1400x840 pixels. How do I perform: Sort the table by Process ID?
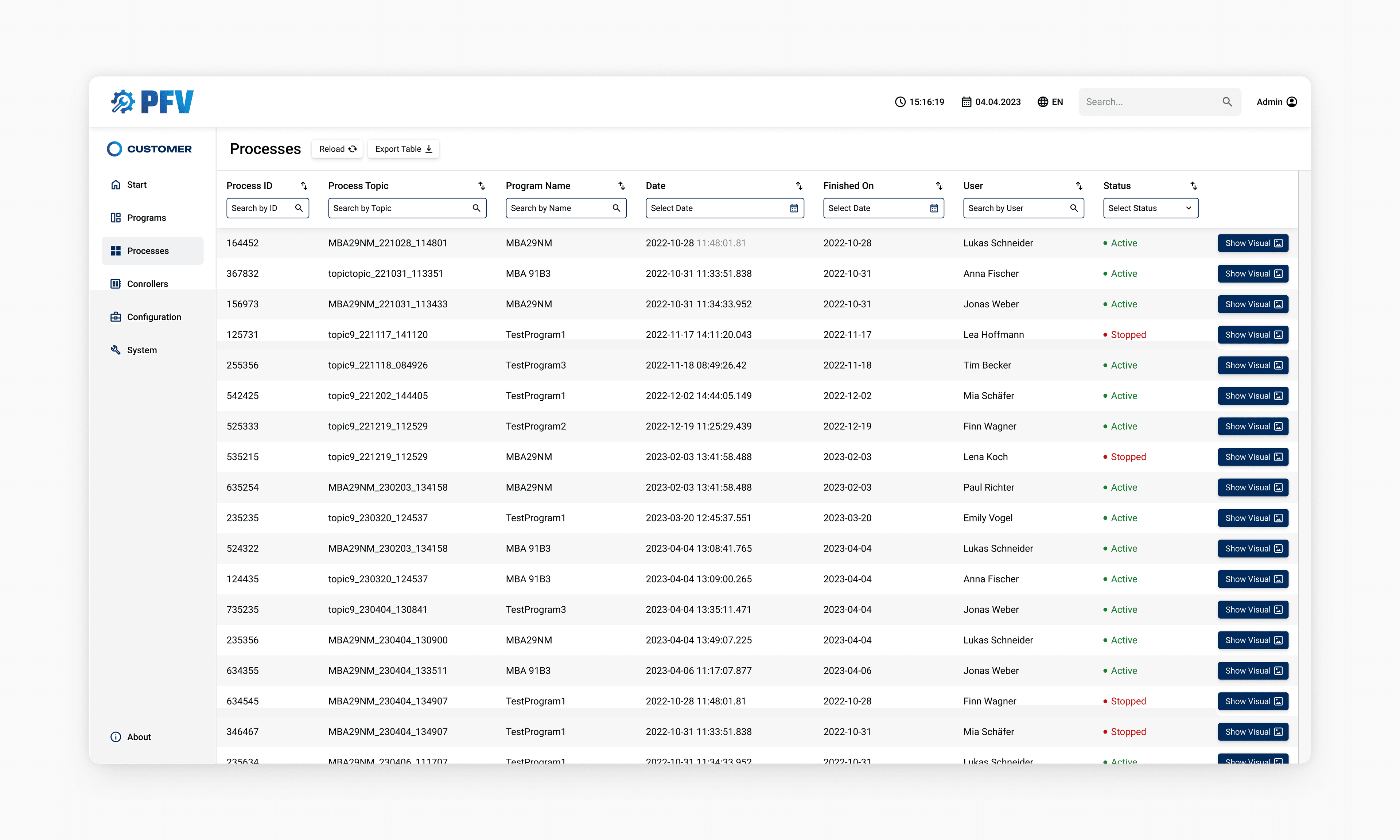(x=304, y=186)
